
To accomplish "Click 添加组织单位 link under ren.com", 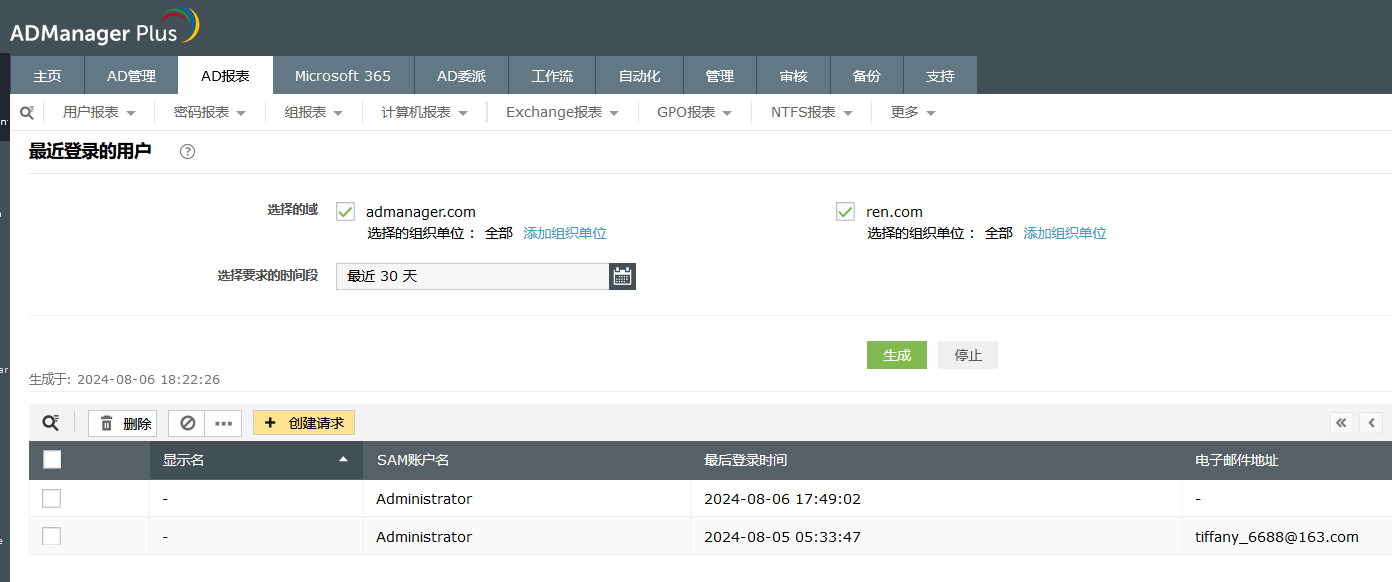I will pos(1065,233).
